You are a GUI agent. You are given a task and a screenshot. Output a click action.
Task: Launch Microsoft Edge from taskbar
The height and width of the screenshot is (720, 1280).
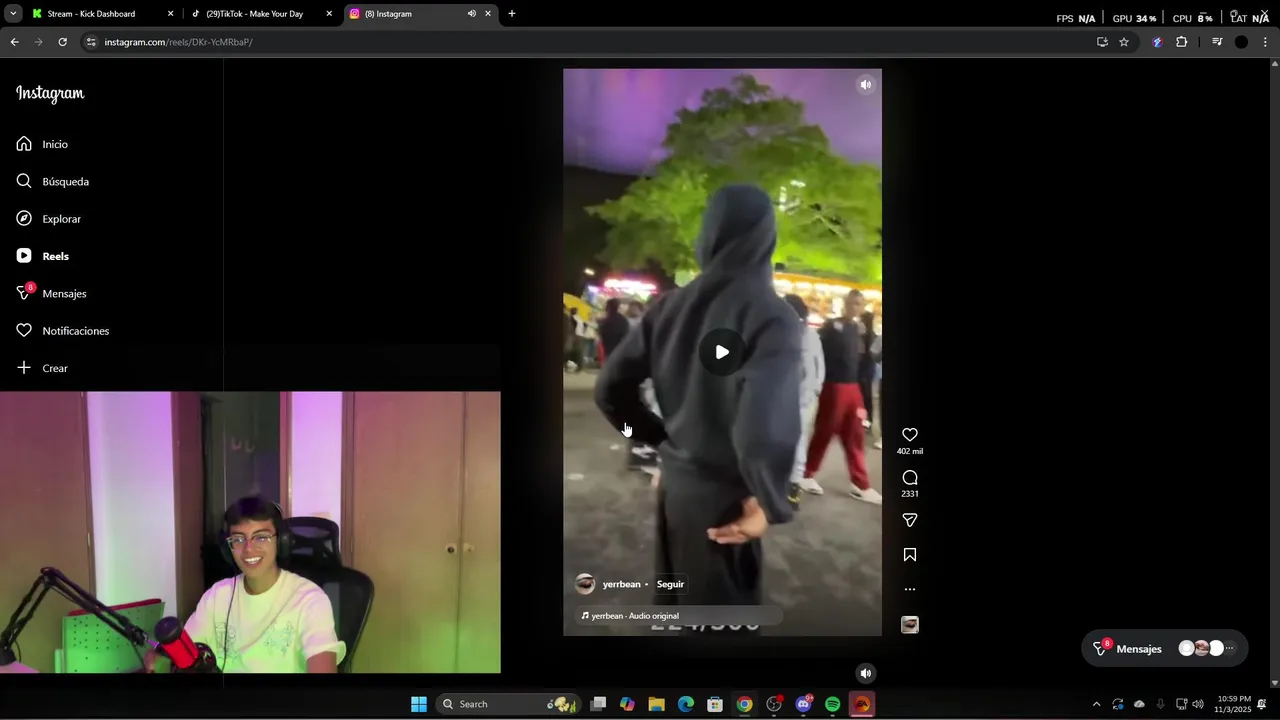686,704
